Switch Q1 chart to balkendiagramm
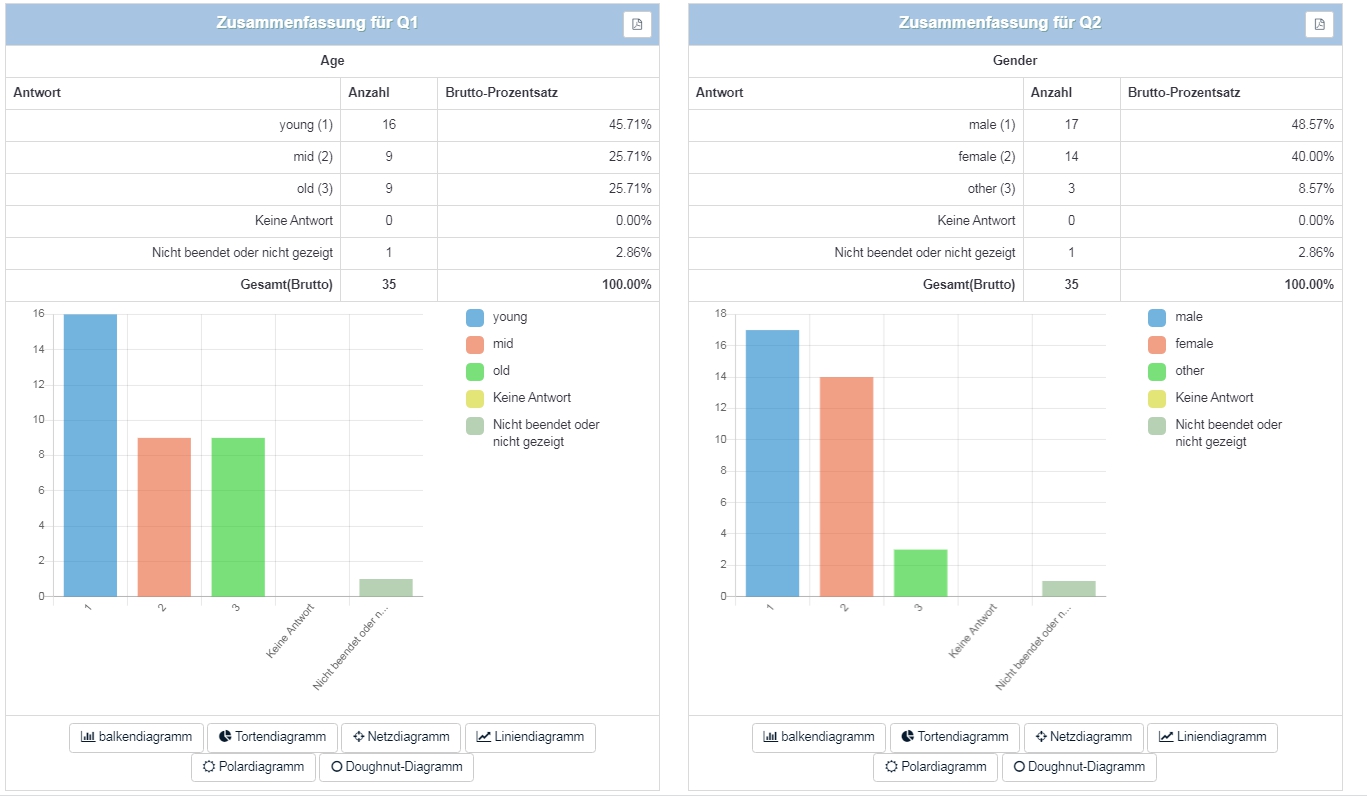Viewport: 1367px width, 802px height. (x=137, y=737)
